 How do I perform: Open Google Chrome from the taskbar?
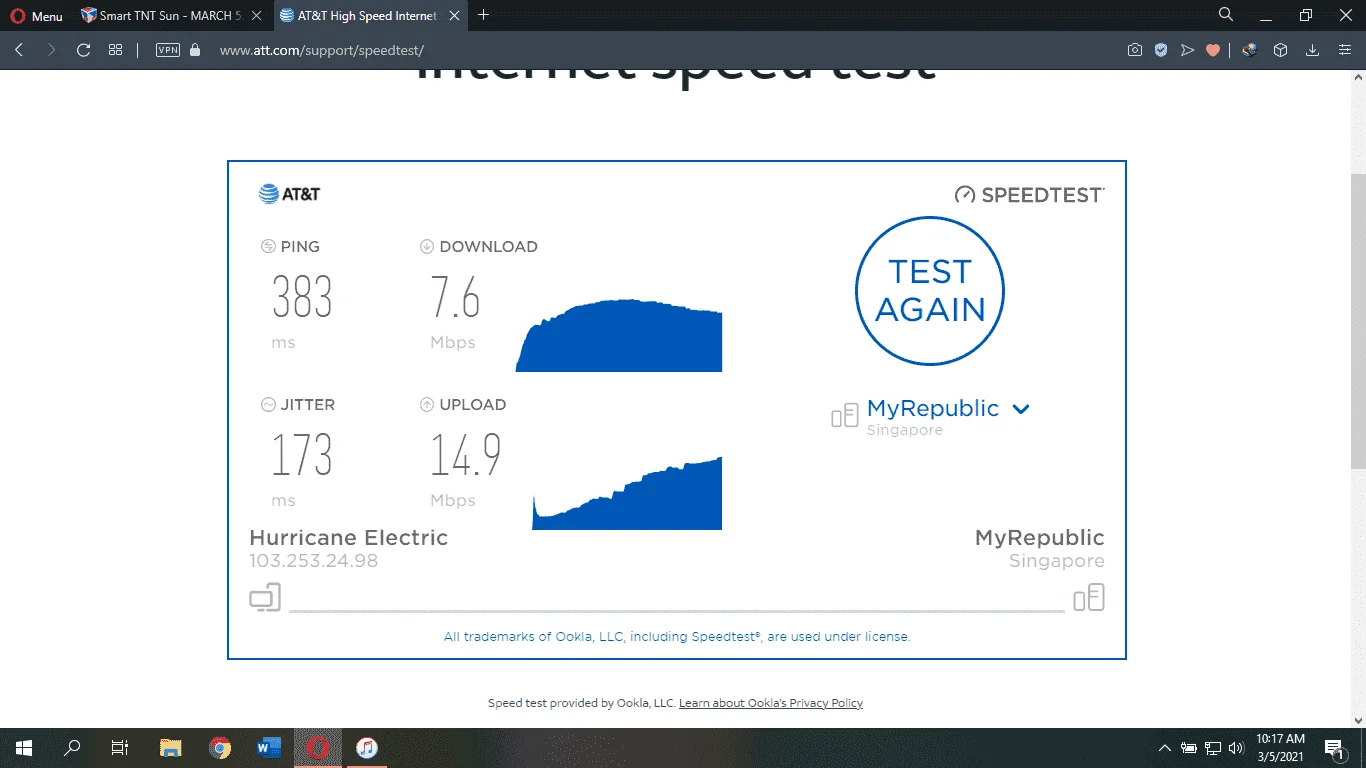point(220,747)
